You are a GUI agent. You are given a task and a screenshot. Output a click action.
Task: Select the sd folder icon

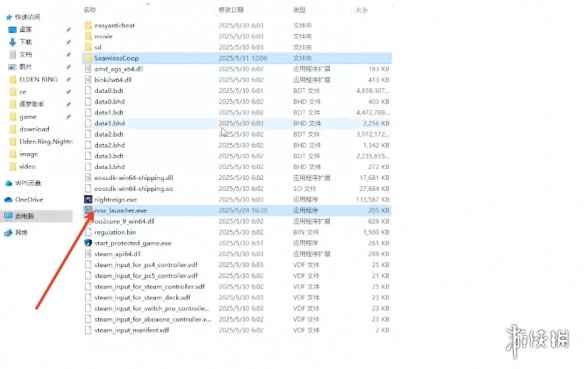[x=88, y=47]
